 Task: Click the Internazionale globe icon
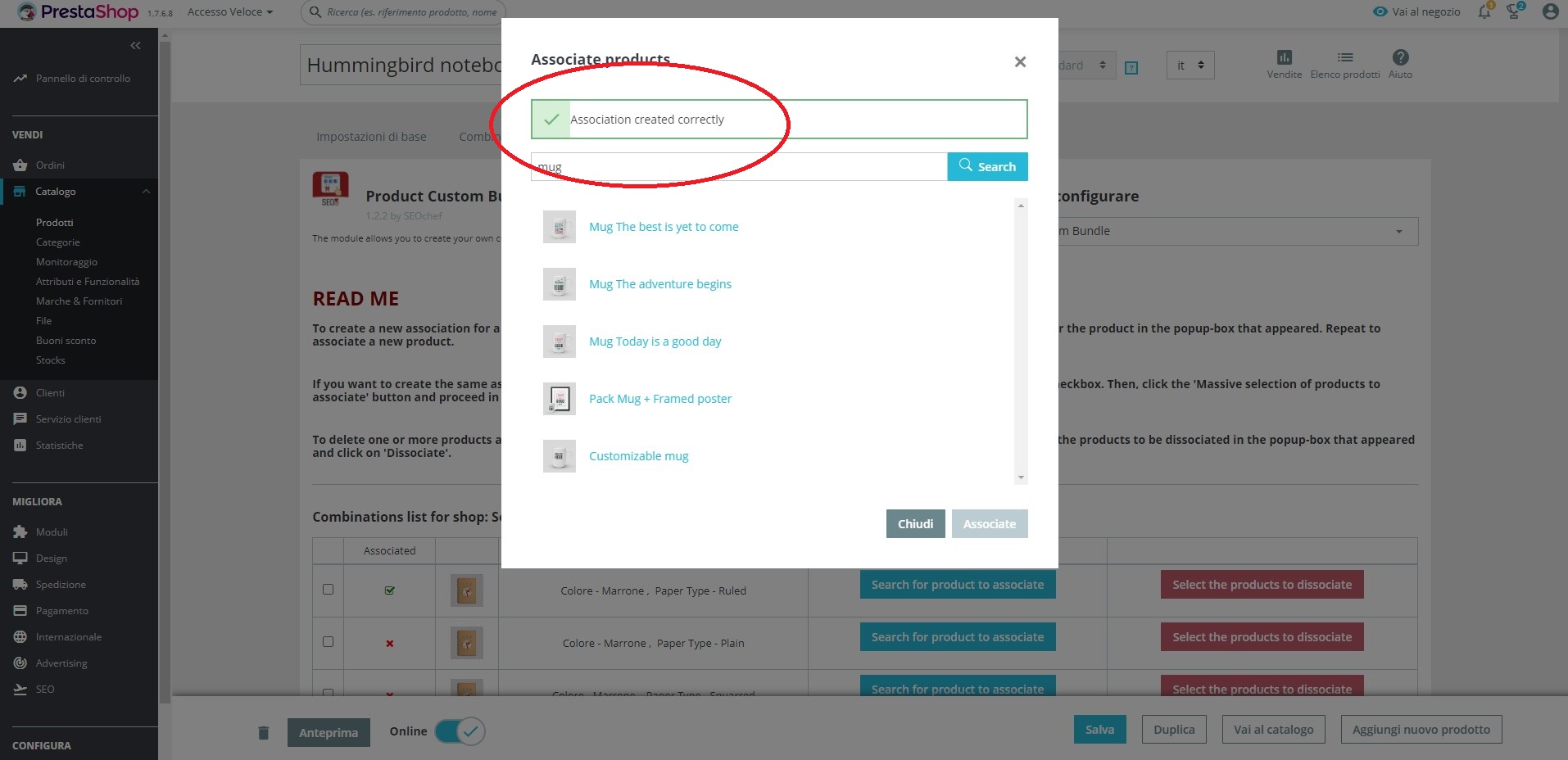(x=20, y=637)
